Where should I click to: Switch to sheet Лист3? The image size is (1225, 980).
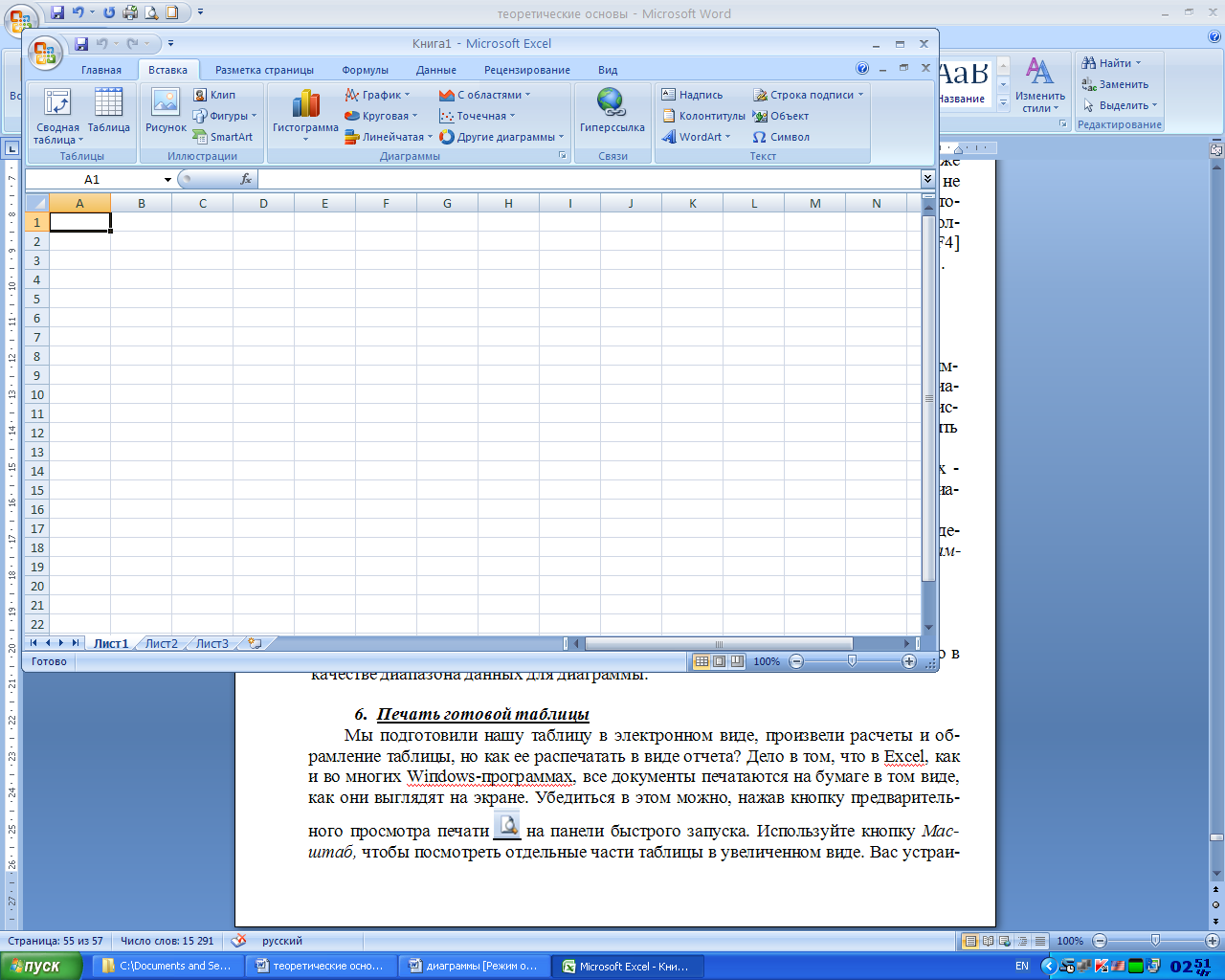(212, 644)
